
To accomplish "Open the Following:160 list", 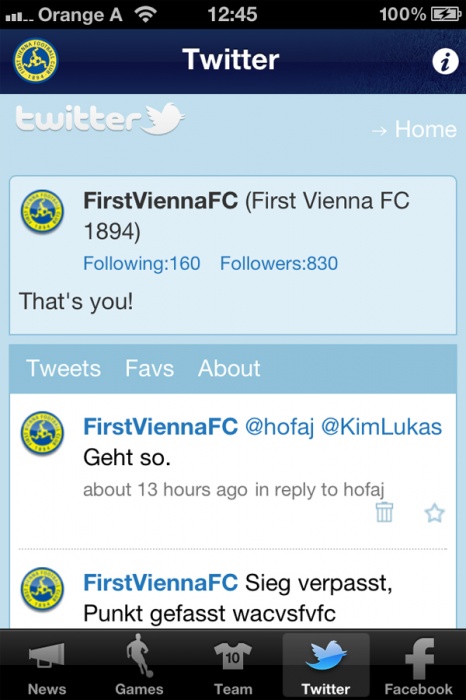I will click(x=141, y=263).
